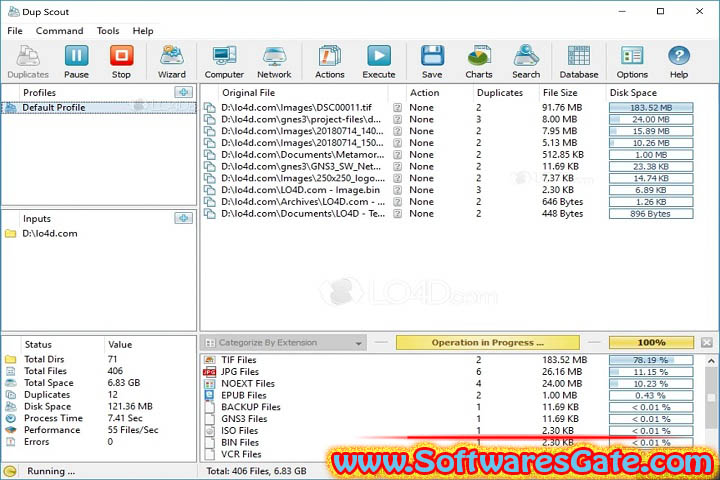This screenshot has height=480, width=720.
Task: Click the action icon for Metamor row
Action: (x=397, y=155)
